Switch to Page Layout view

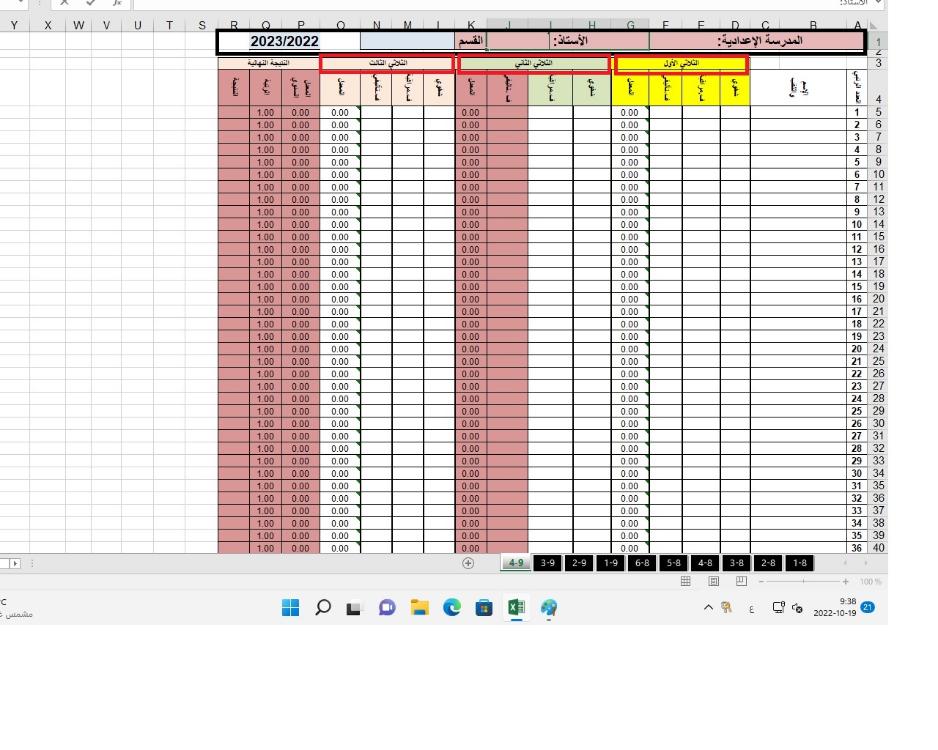pyautogui.click(x=714, y=581)
